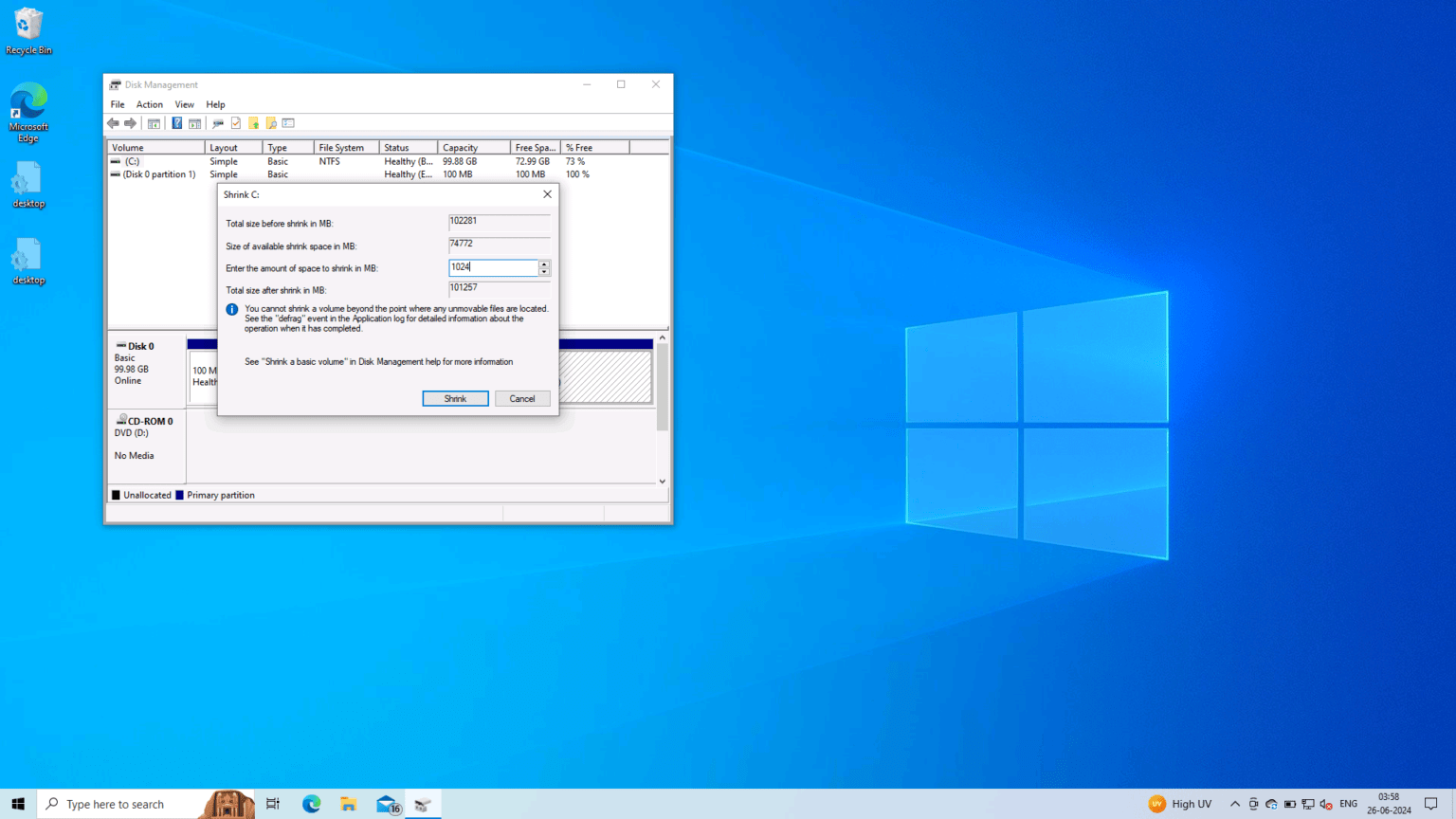Click the Back navigation arrow in Disk Management
Viewport: 1456px width, 819px height.
[x=113, y=123]
